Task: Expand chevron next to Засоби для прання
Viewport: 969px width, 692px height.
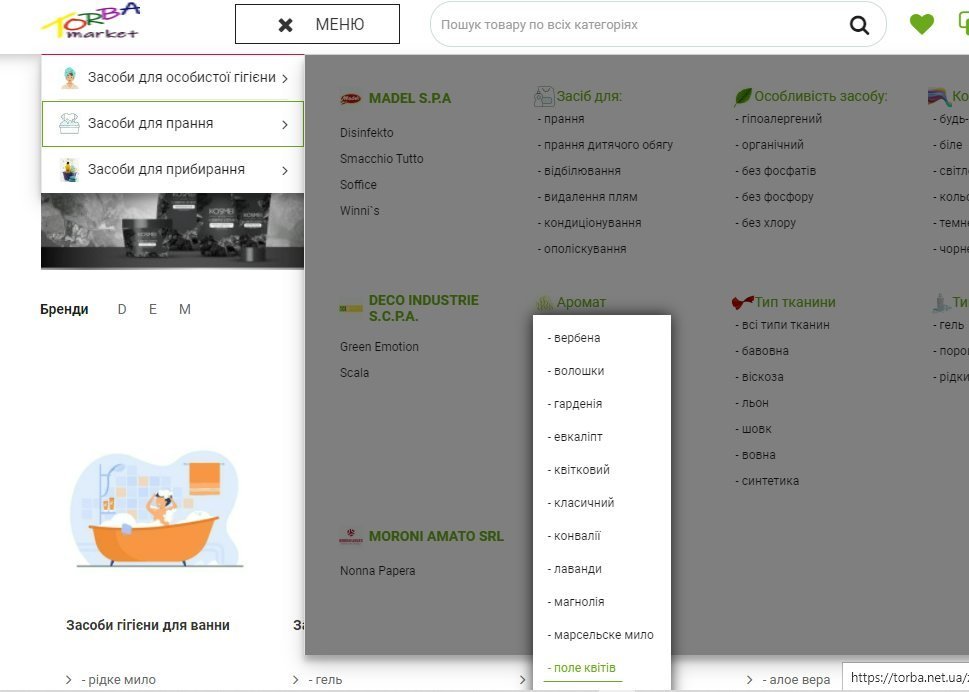Action: coord(285,125)
